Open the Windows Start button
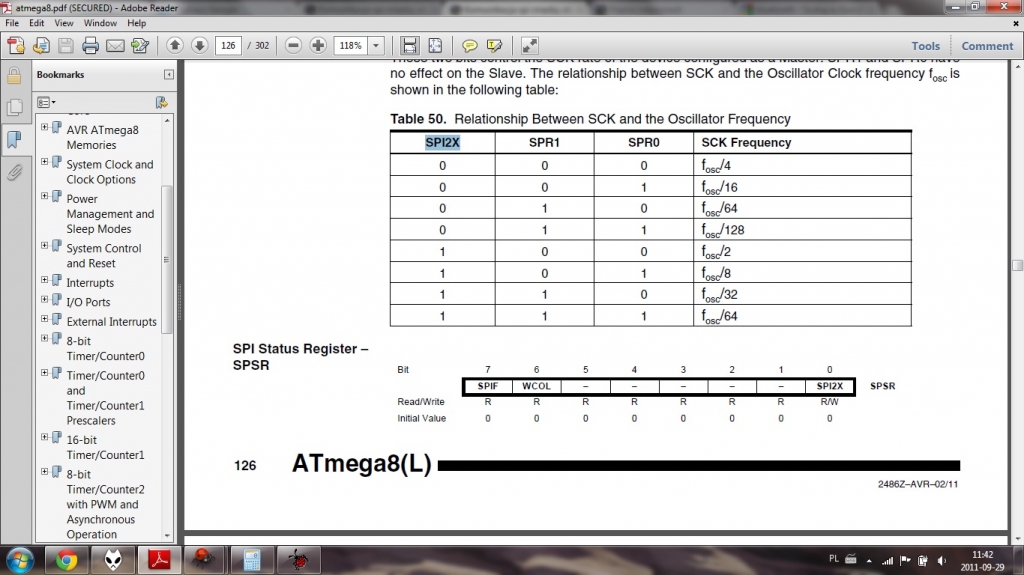Screen dimensions: 1024x575 (x=20, y=560)
